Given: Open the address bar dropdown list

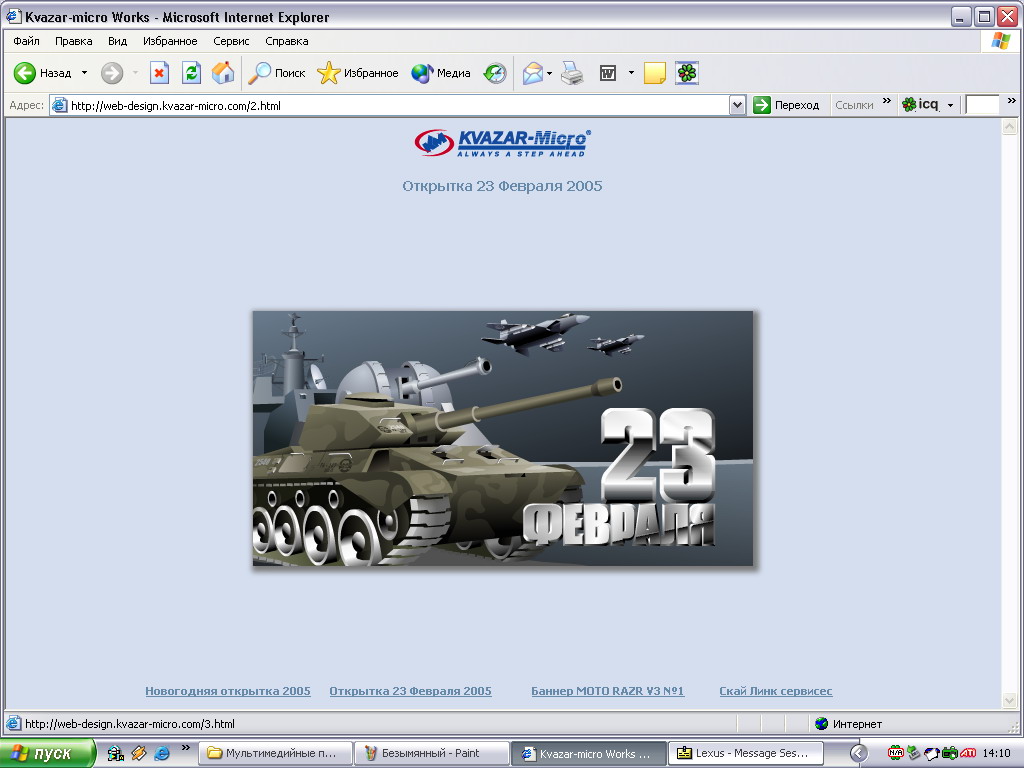Looking at the screenshot, I should pos(738,105).
